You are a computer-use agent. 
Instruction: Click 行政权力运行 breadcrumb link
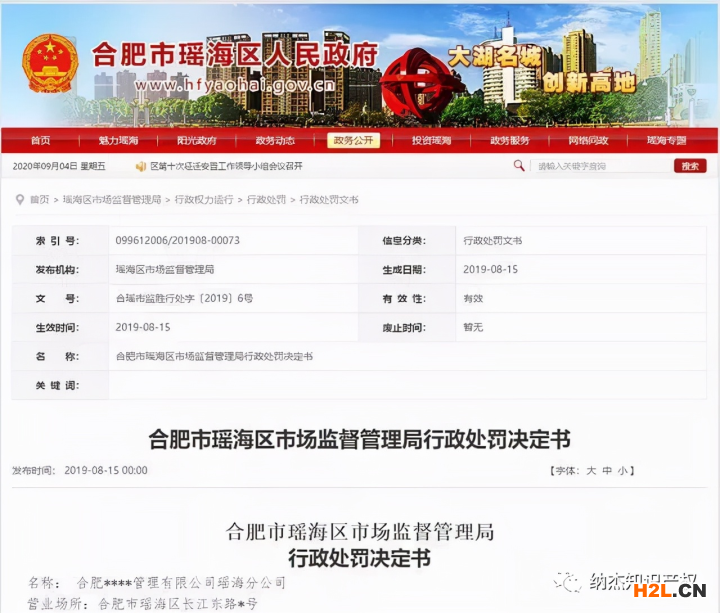point(204,200)
